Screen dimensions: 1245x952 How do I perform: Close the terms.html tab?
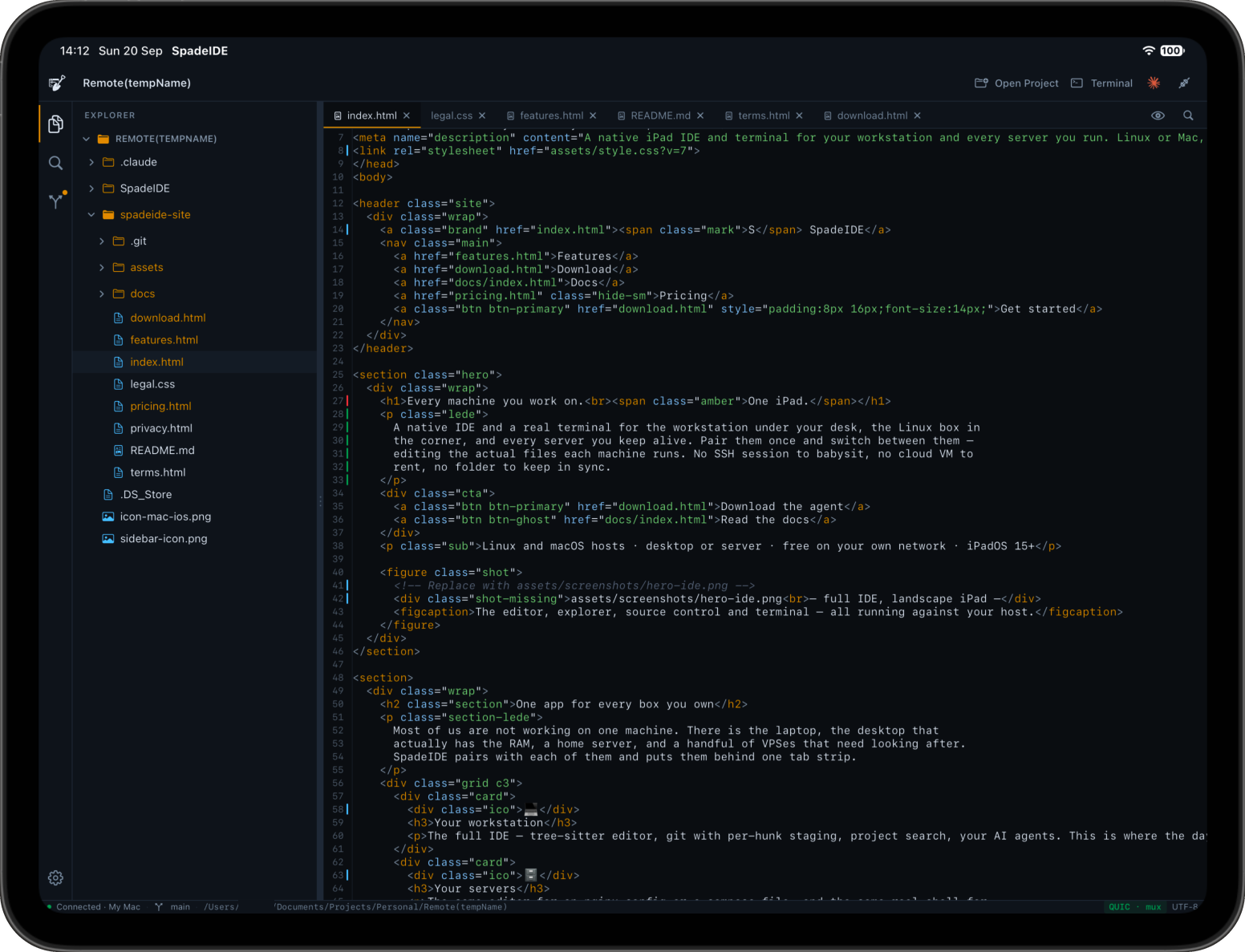(x=799, y=115)
